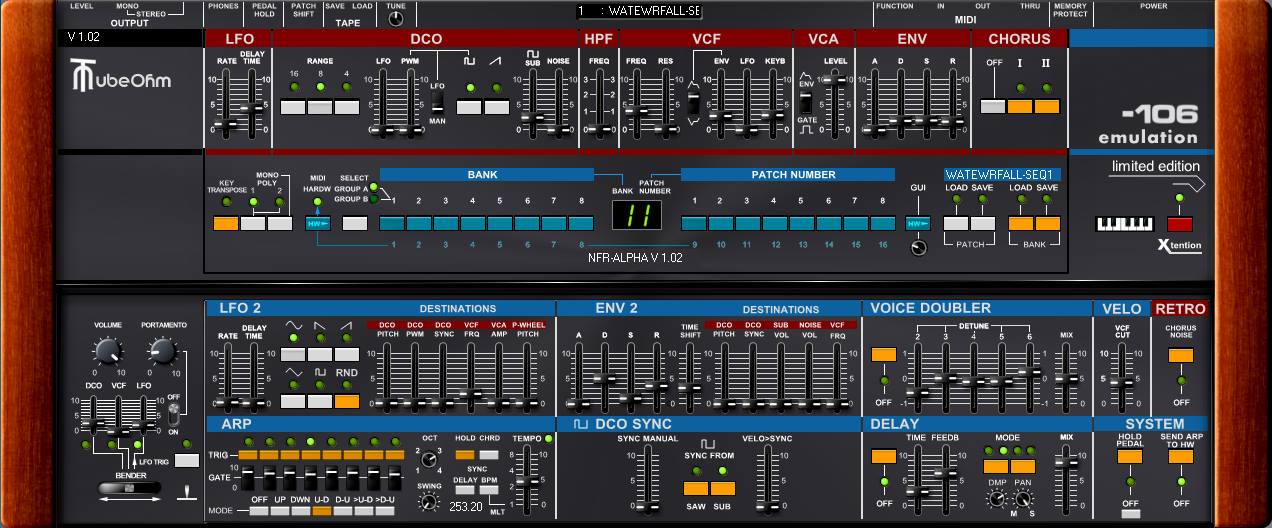
Task: Toggle SEND ARP TO HW button
Action: click(1181, 456)
